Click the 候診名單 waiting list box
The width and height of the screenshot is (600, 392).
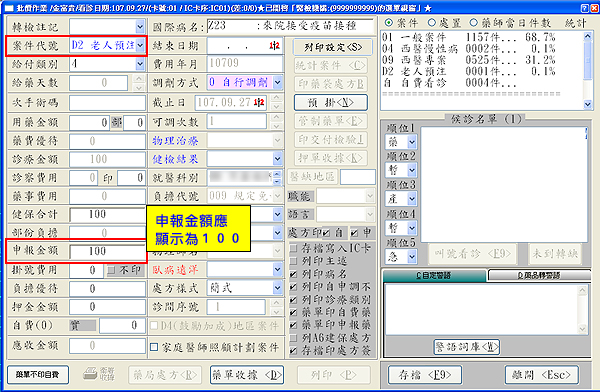[504, 185]
